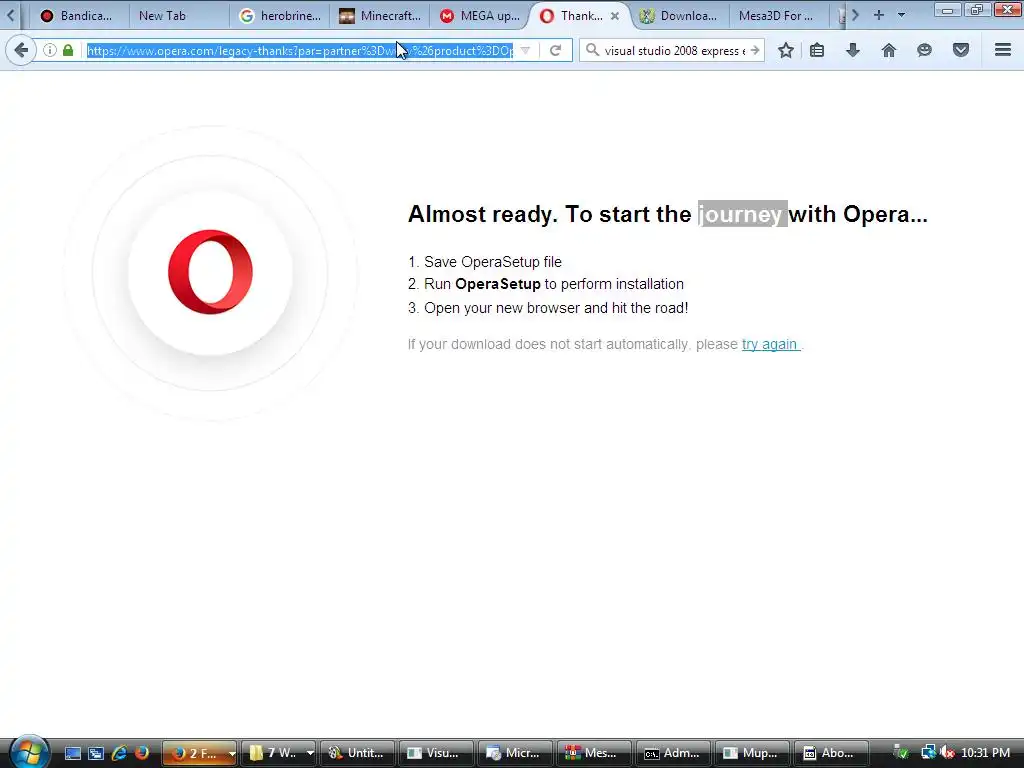This screenshot has width=1024, height=768.
Task: Show bookmarks list icon
Action: coord(817,50)
